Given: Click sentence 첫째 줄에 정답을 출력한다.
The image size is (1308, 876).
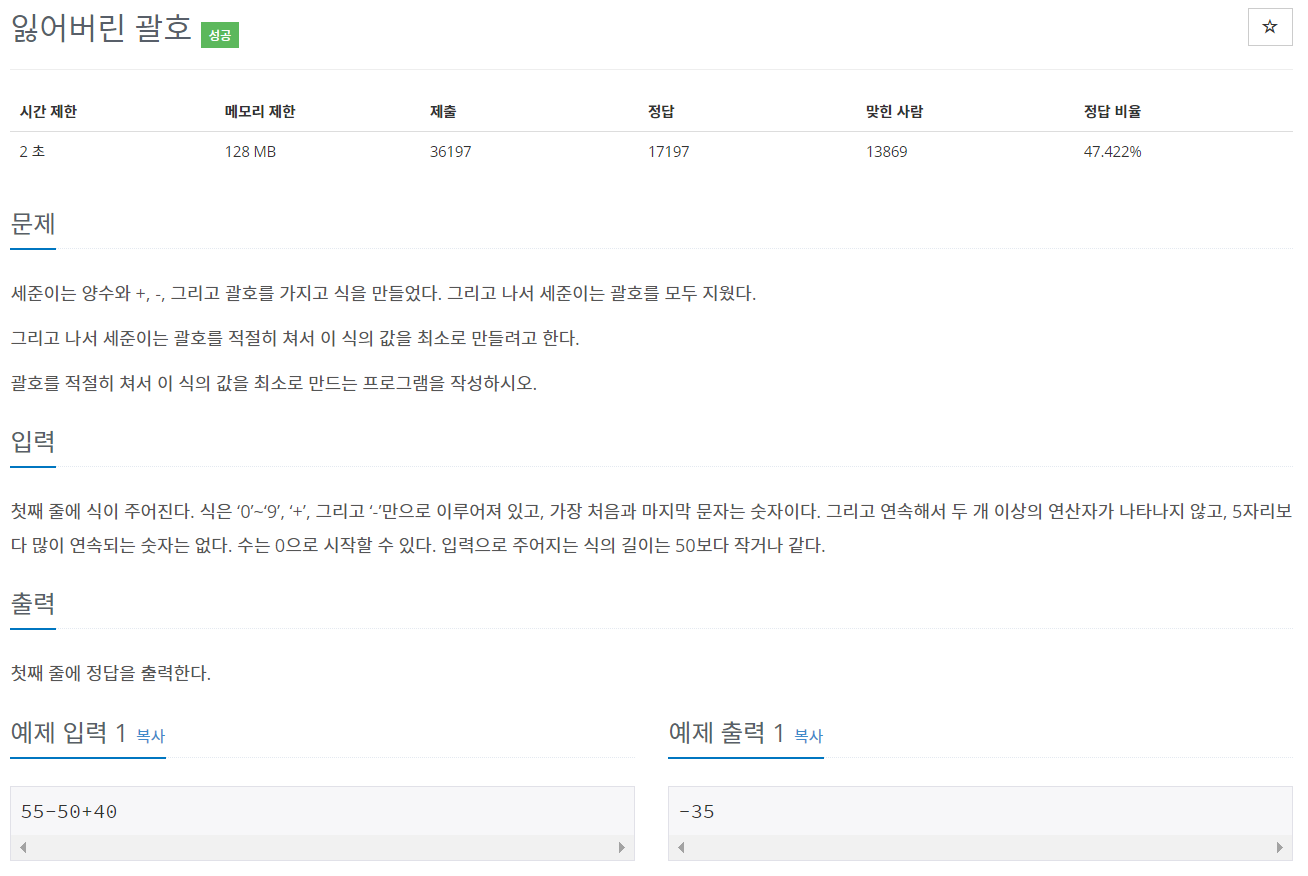Looking at the screenshot, I should point(110,673).
